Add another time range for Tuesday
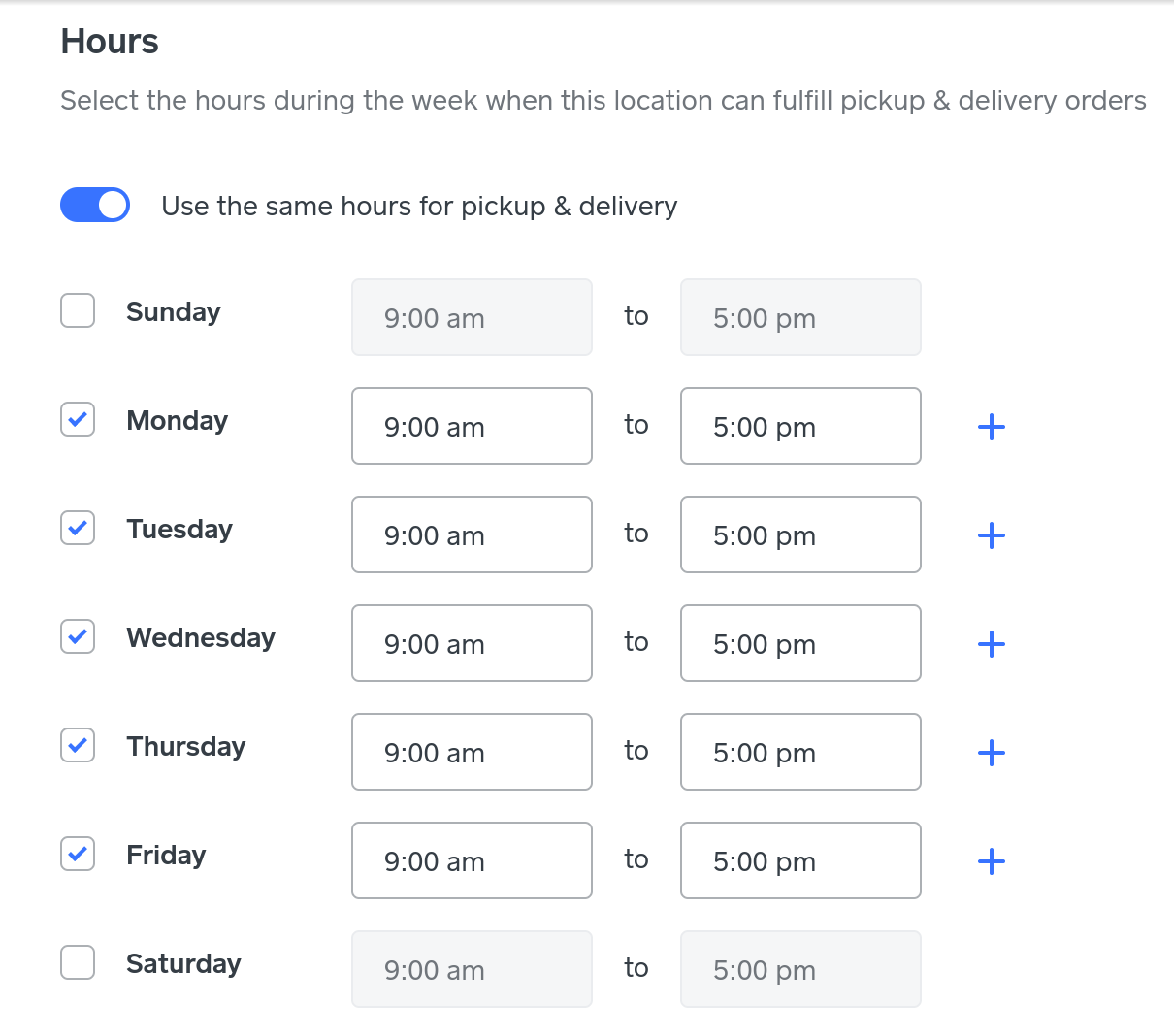Viewport: 1174px width, 1036px height. (991, 535)
